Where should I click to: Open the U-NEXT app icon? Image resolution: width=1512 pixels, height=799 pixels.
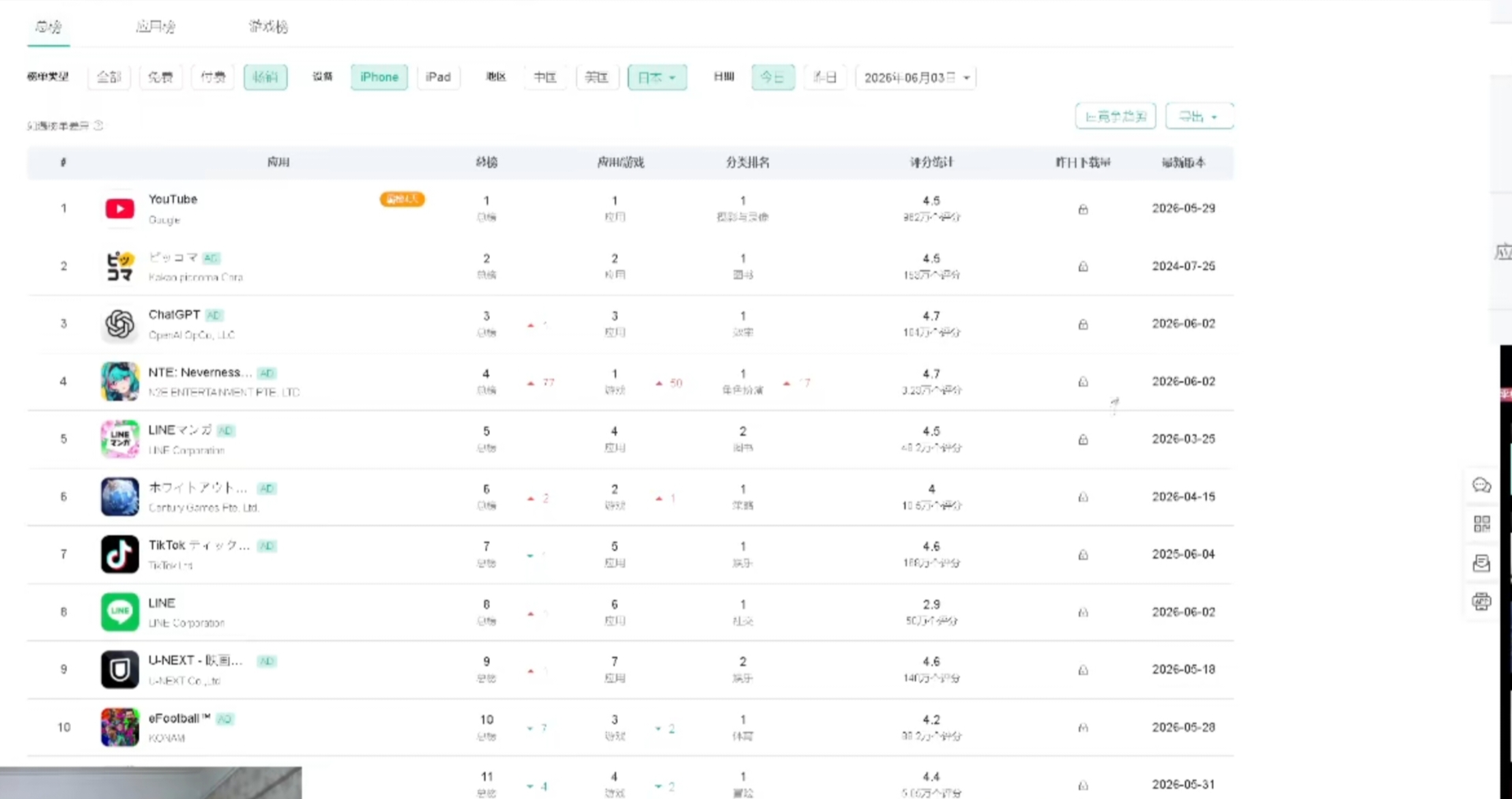click(x=120, y=670)
